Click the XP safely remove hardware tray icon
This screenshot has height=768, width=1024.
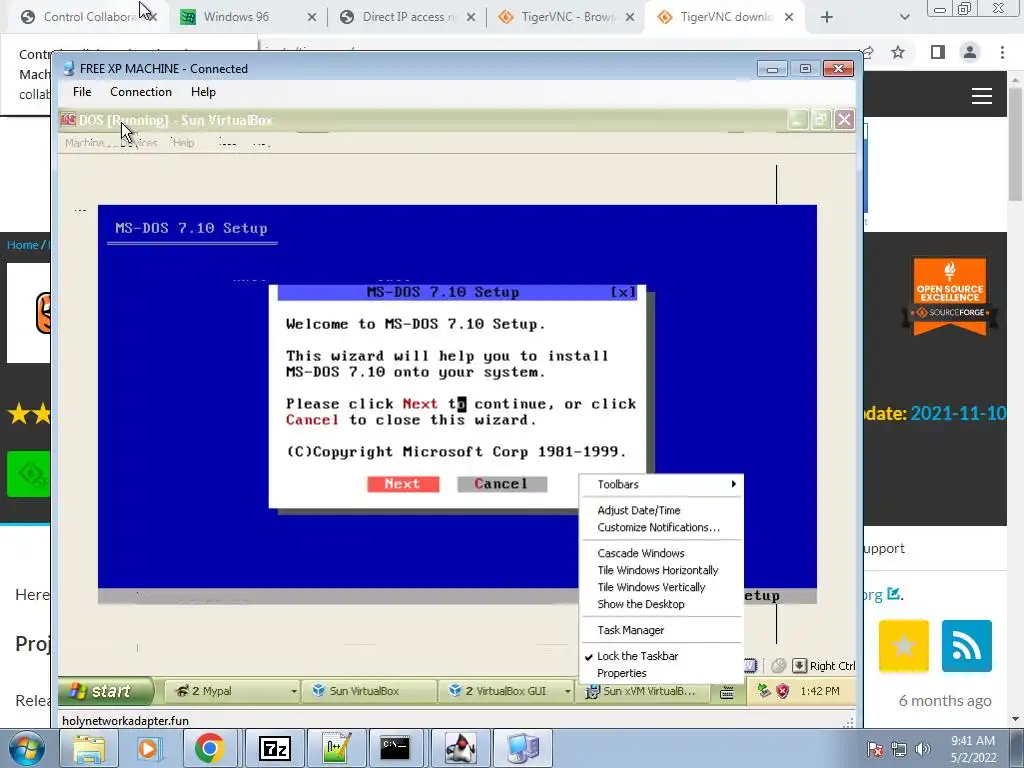click(763, 691)
